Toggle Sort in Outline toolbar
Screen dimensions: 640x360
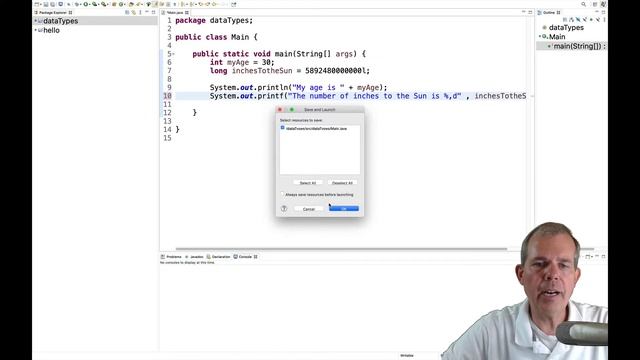571,20
